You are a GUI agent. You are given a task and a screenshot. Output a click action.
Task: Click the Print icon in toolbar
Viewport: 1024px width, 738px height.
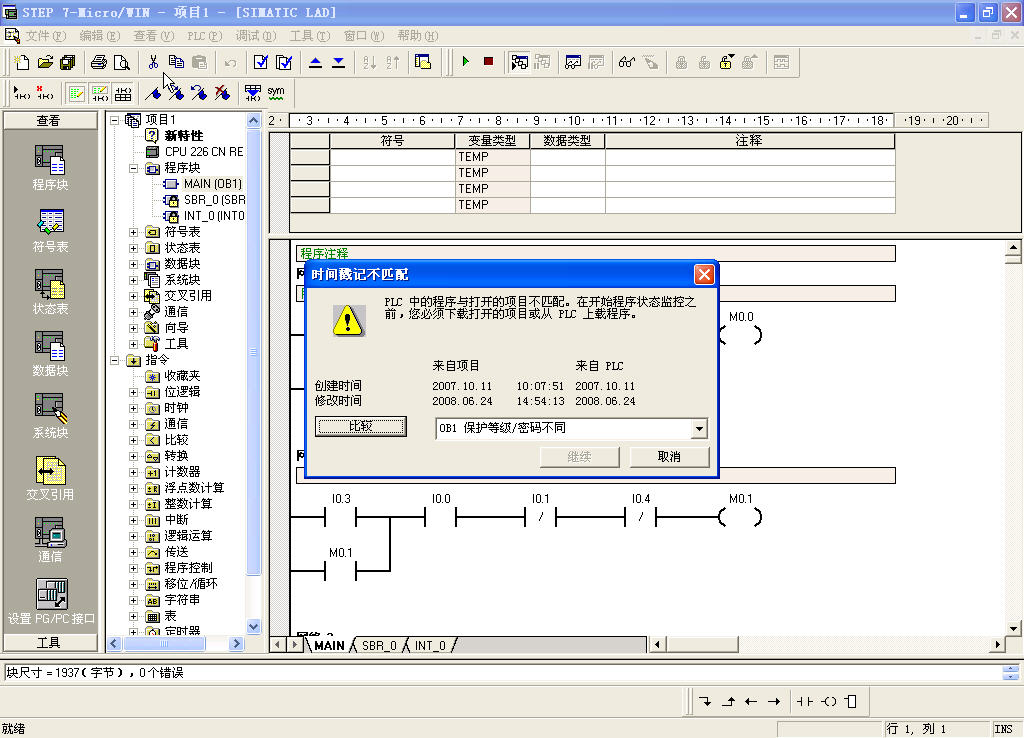click(99, 62)
